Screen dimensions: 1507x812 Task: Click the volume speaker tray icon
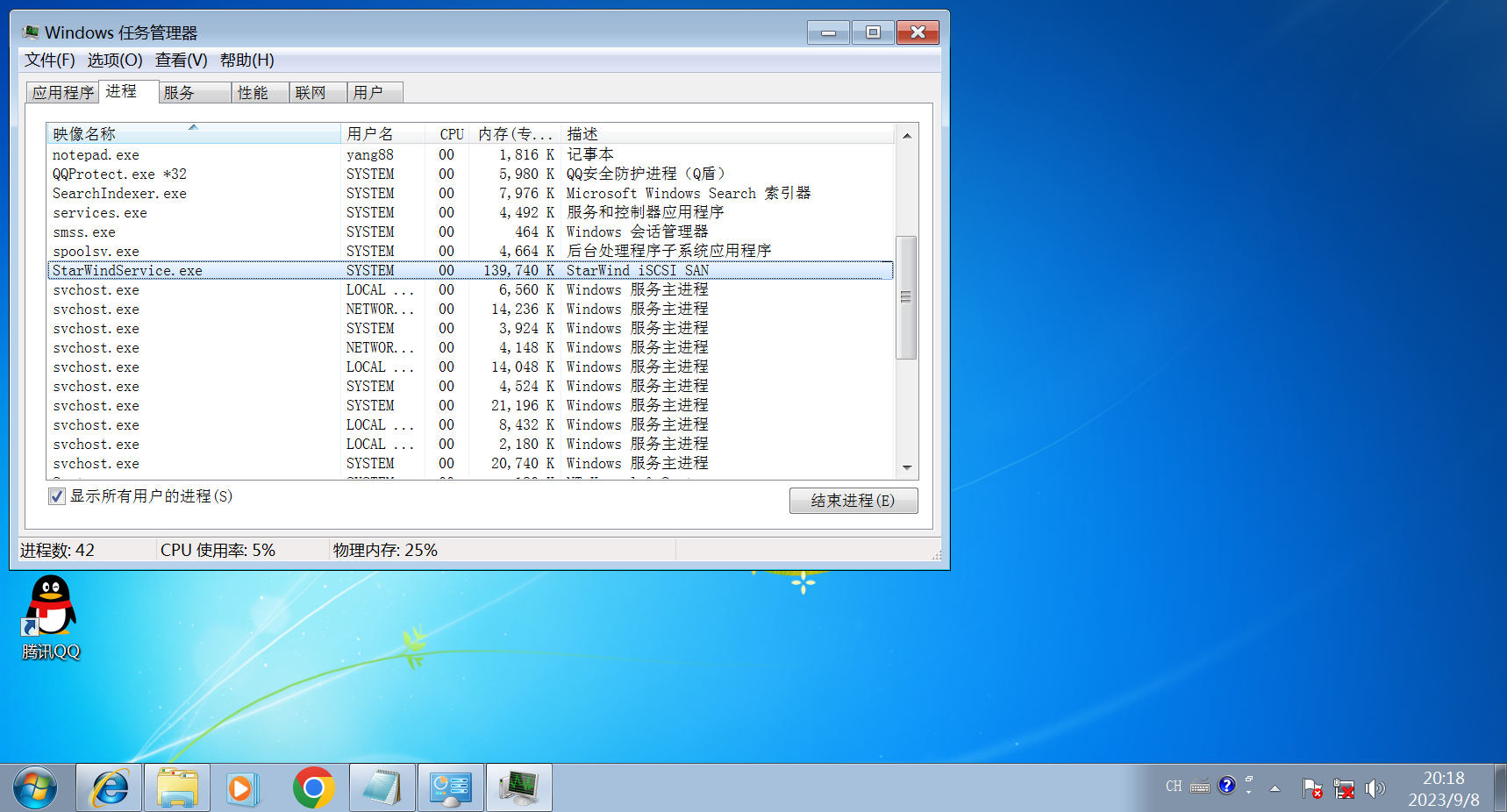pos(1375,788)
